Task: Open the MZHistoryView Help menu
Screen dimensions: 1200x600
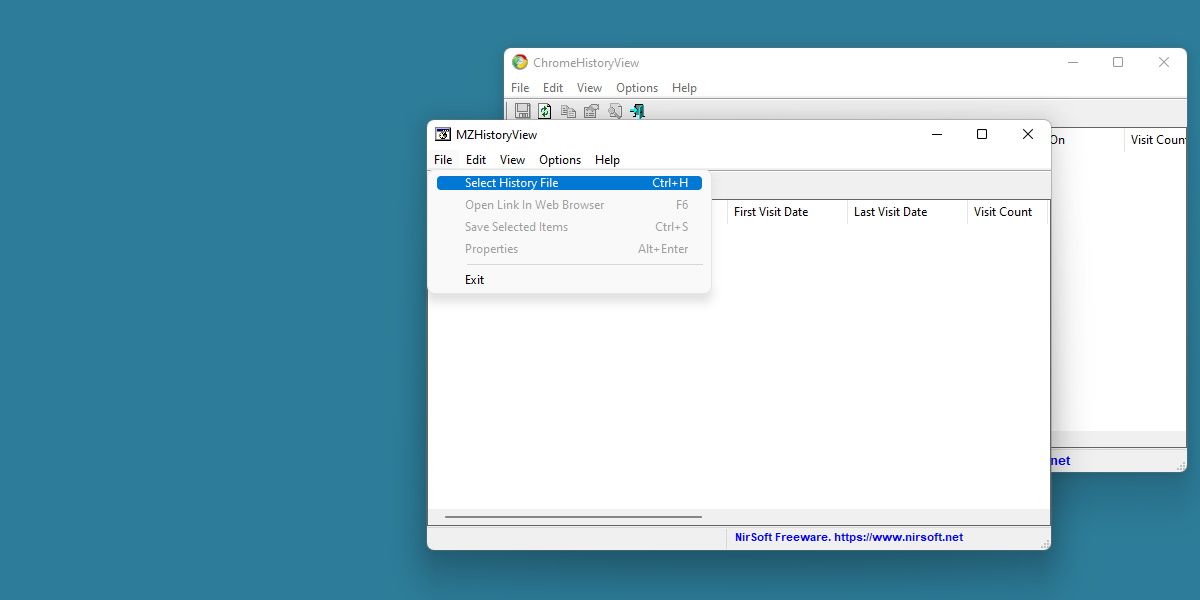Action: point(607,160)
